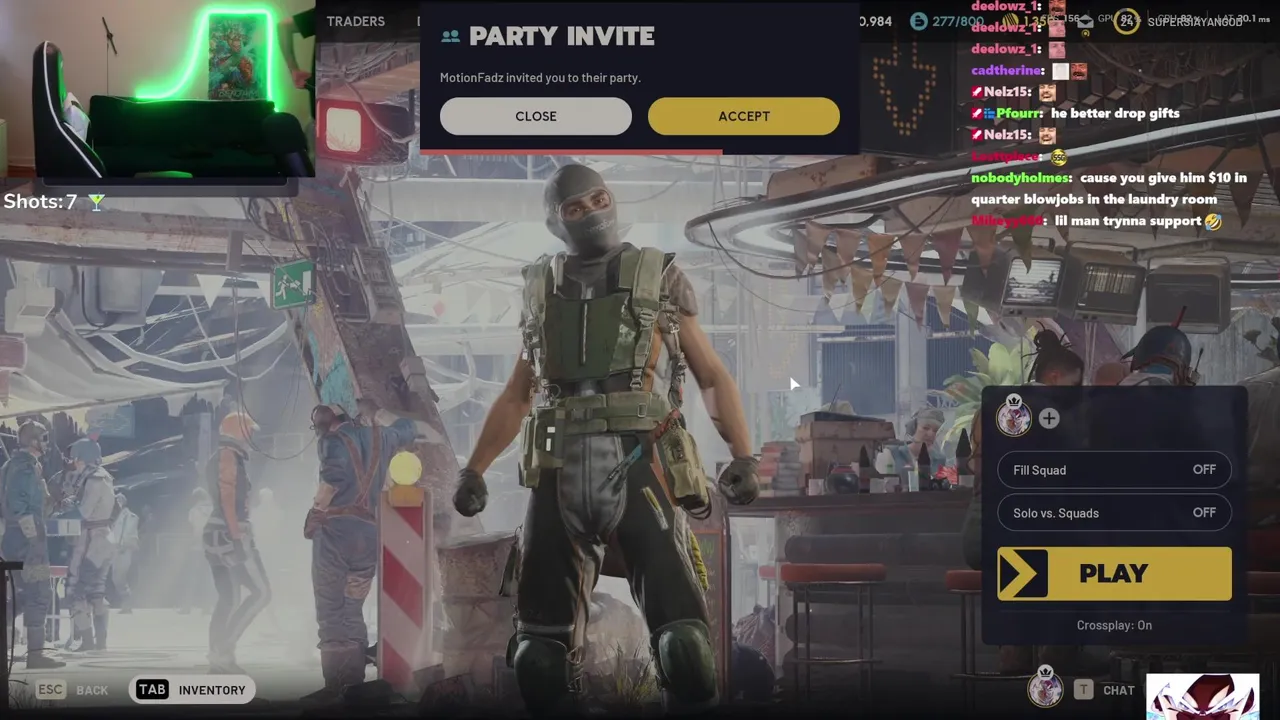
Task: Add a squad member with plus icon
Action: tap(1048, 419)
